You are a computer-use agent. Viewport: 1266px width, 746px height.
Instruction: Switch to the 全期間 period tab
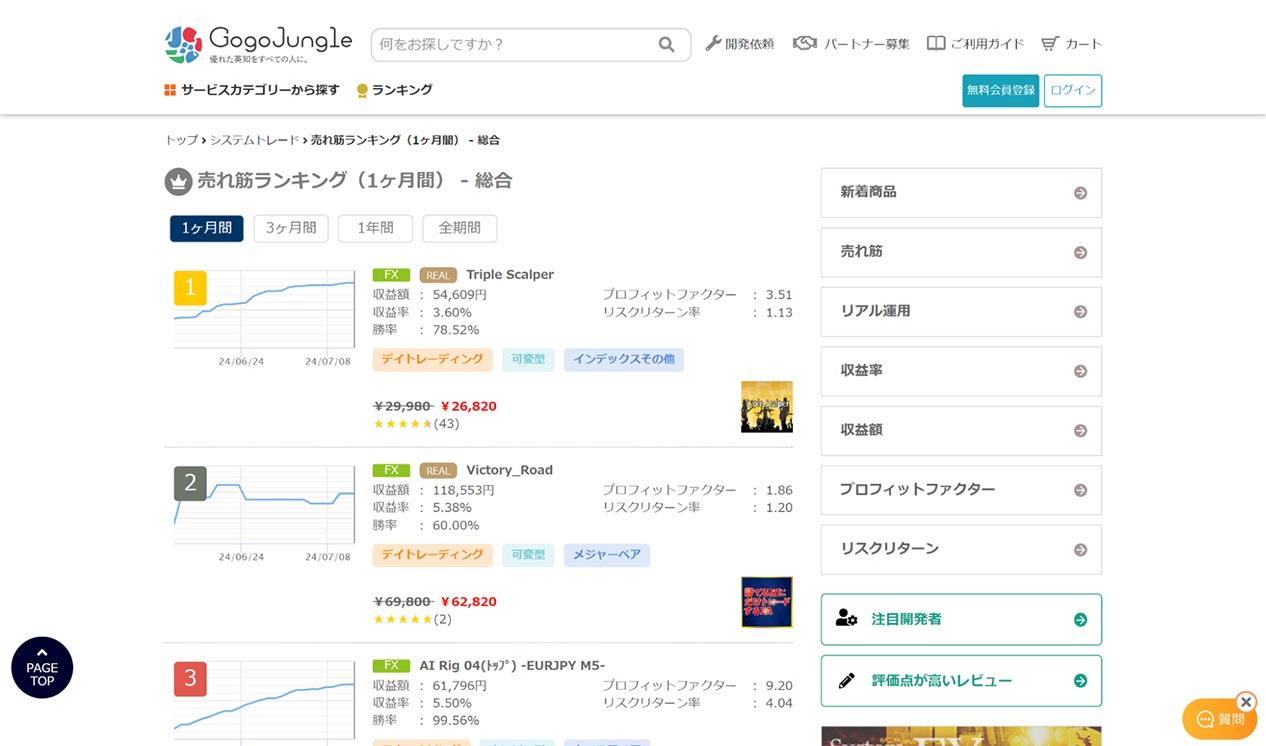[460, 228]
